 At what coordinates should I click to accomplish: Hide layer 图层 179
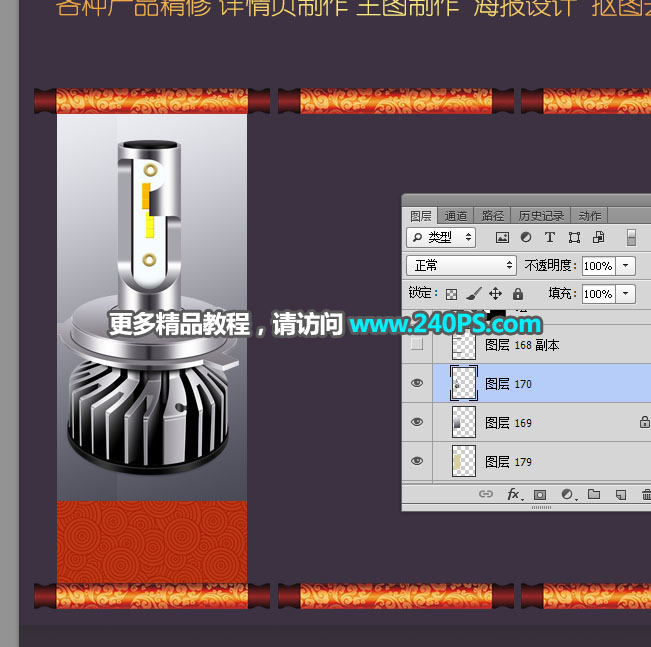(x=417, y=461)
